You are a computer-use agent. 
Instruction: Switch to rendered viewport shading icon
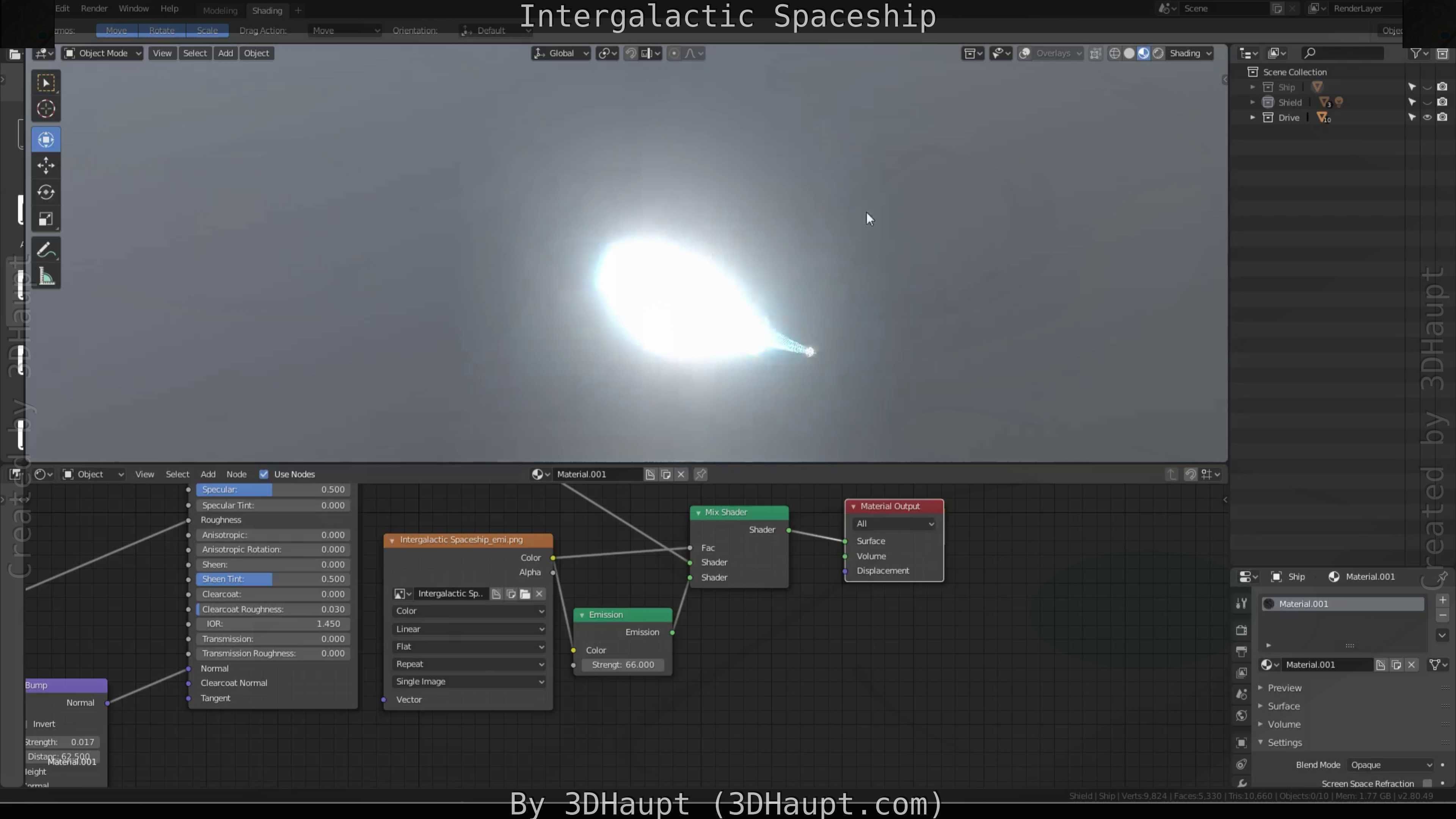tap(1158, 53)
